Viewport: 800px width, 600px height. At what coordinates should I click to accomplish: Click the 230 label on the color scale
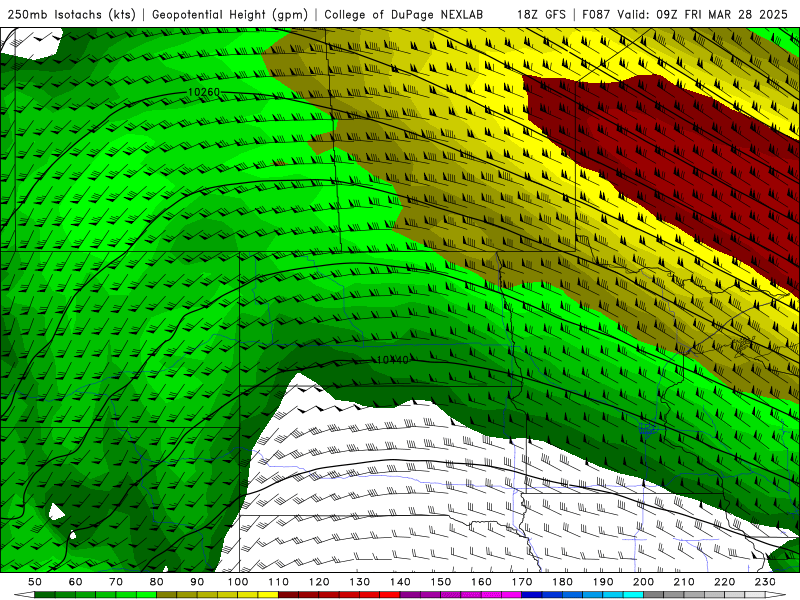[x=765, y=582]
